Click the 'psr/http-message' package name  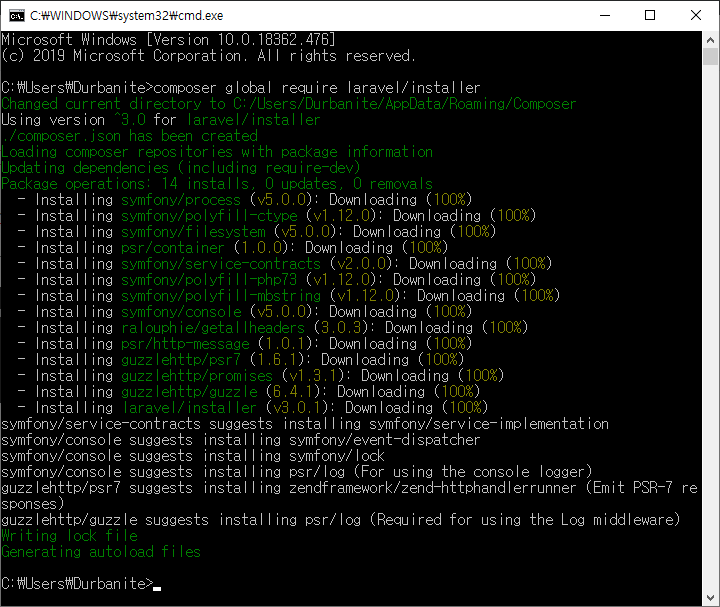(x=186, y=343)
